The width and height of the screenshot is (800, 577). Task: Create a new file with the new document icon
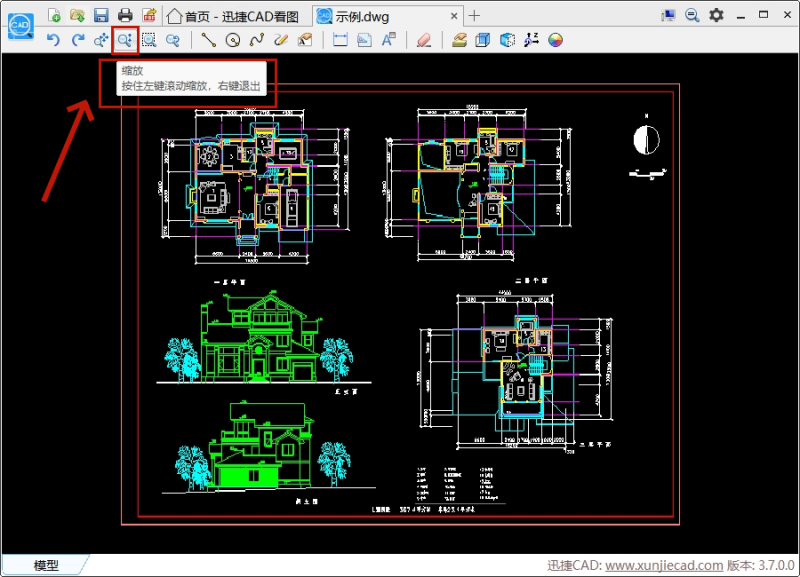pos(54,15)
